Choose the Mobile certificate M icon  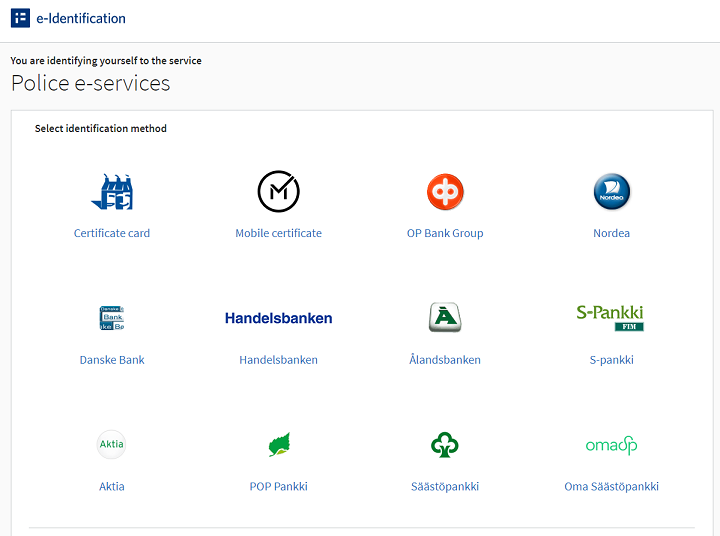point(279,192)
